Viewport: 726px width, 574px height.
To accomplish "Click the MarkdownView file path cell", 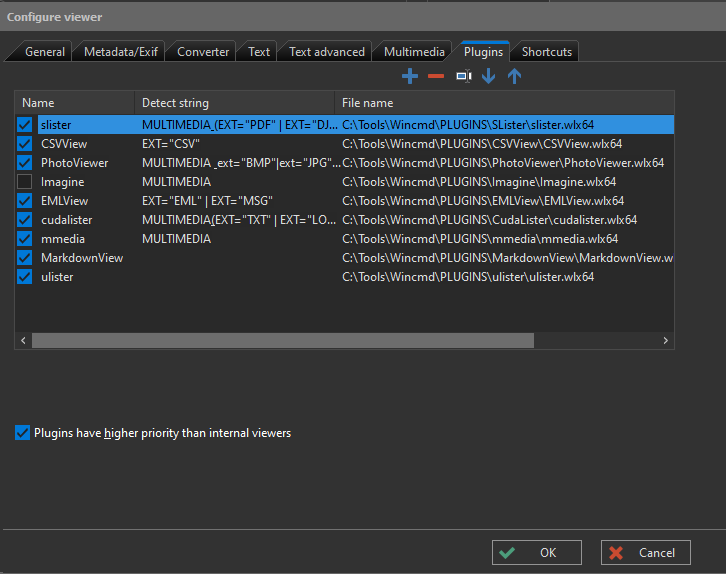I will [507, 257].
